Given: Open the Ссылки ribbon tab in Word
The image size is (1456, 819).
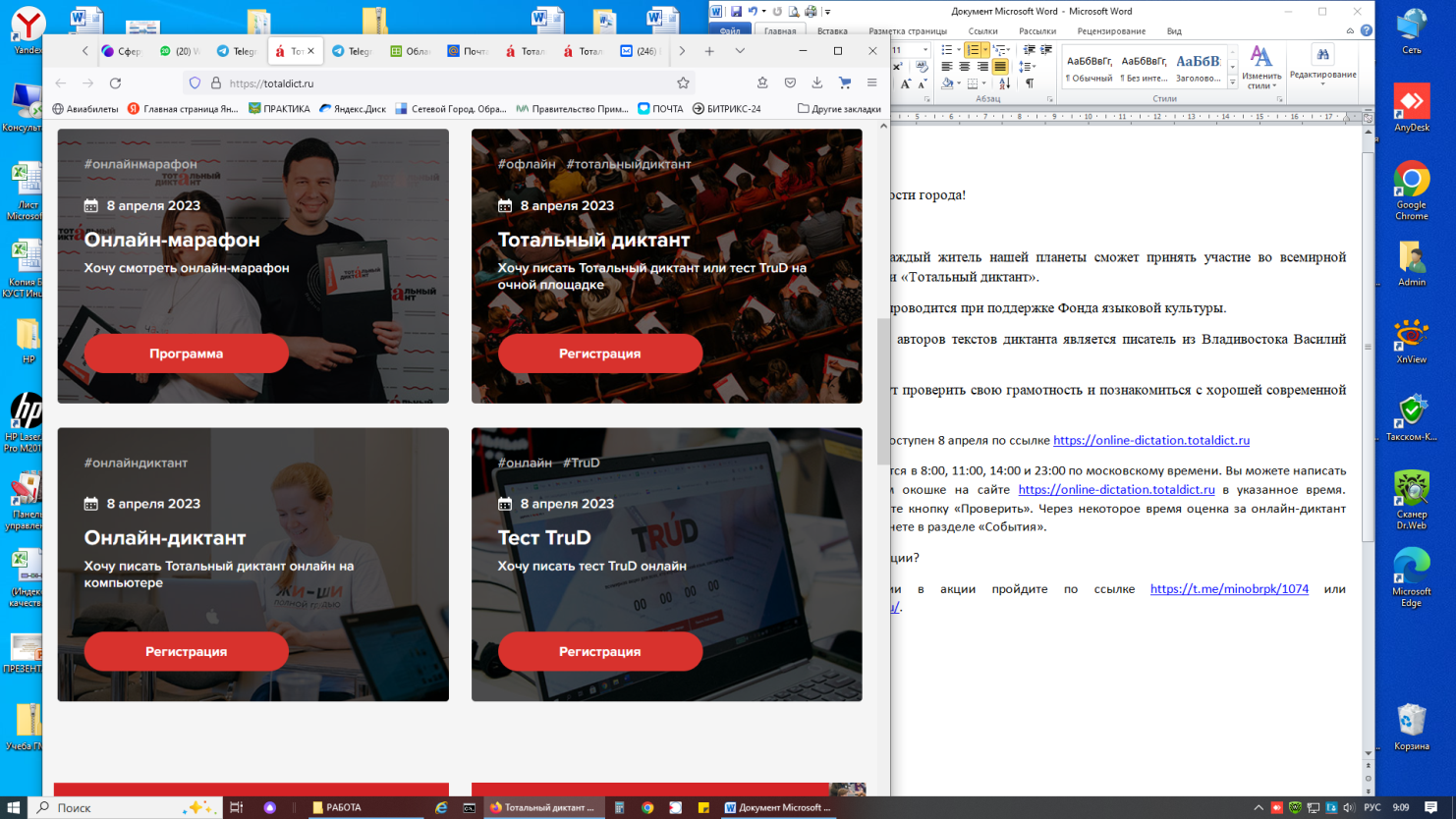Looking at the screenshot, I should (x=982, y=31).
